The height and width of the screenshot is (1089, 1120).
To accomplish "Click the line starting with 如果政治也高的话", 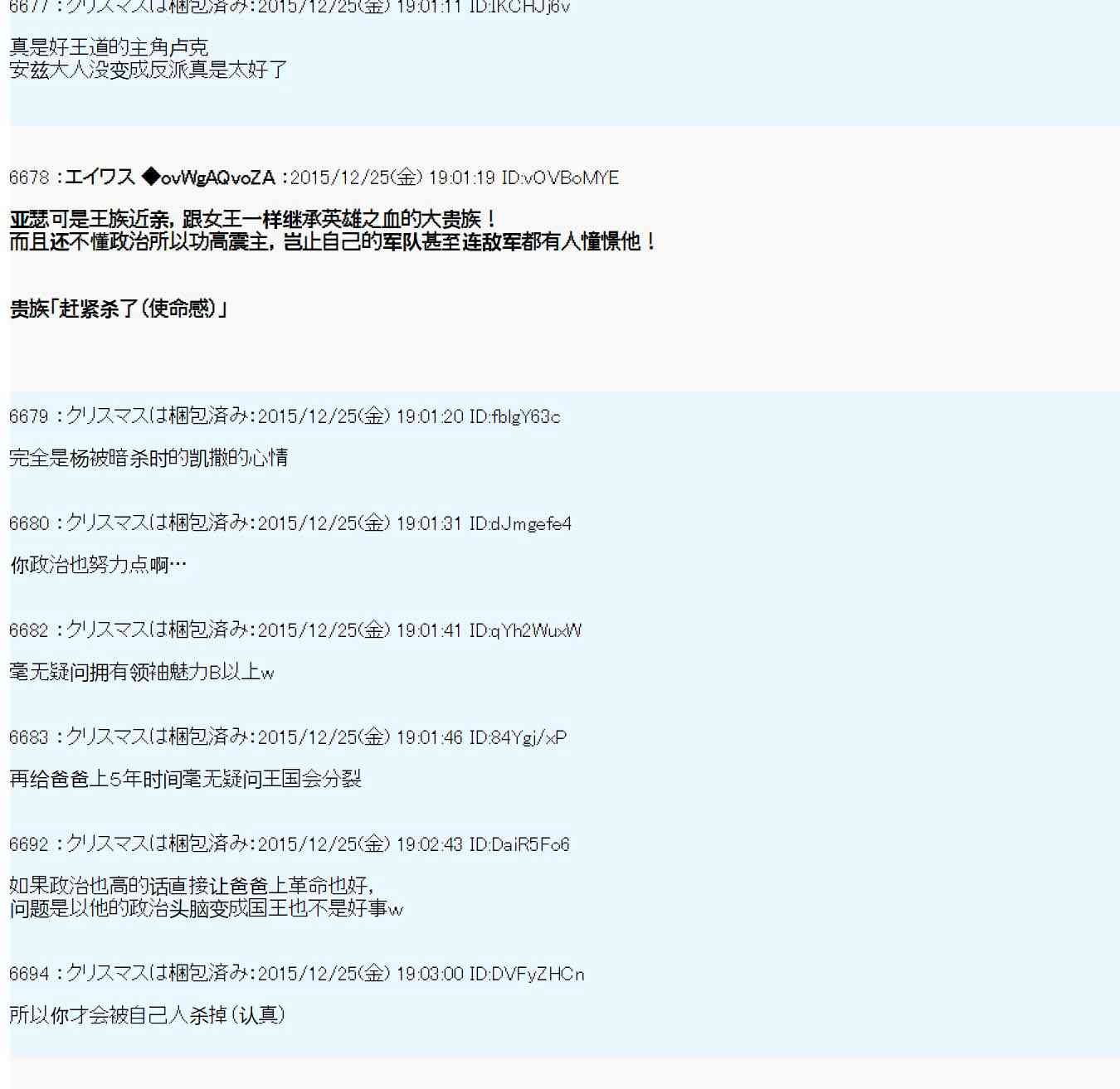I will pos(191,886).
